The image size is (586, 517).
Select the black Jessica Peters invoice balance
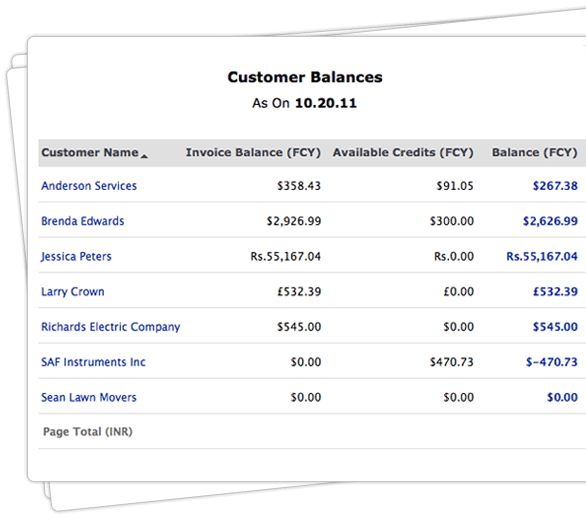point(286,256)
